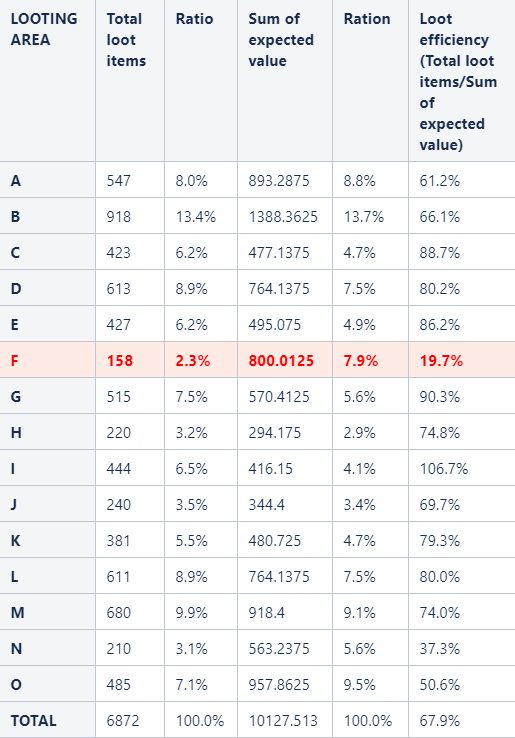Select the 957.8625 cell in row O
Image resolution: width=515 pixels, height=738 pixels.
[x=279, y=685]
